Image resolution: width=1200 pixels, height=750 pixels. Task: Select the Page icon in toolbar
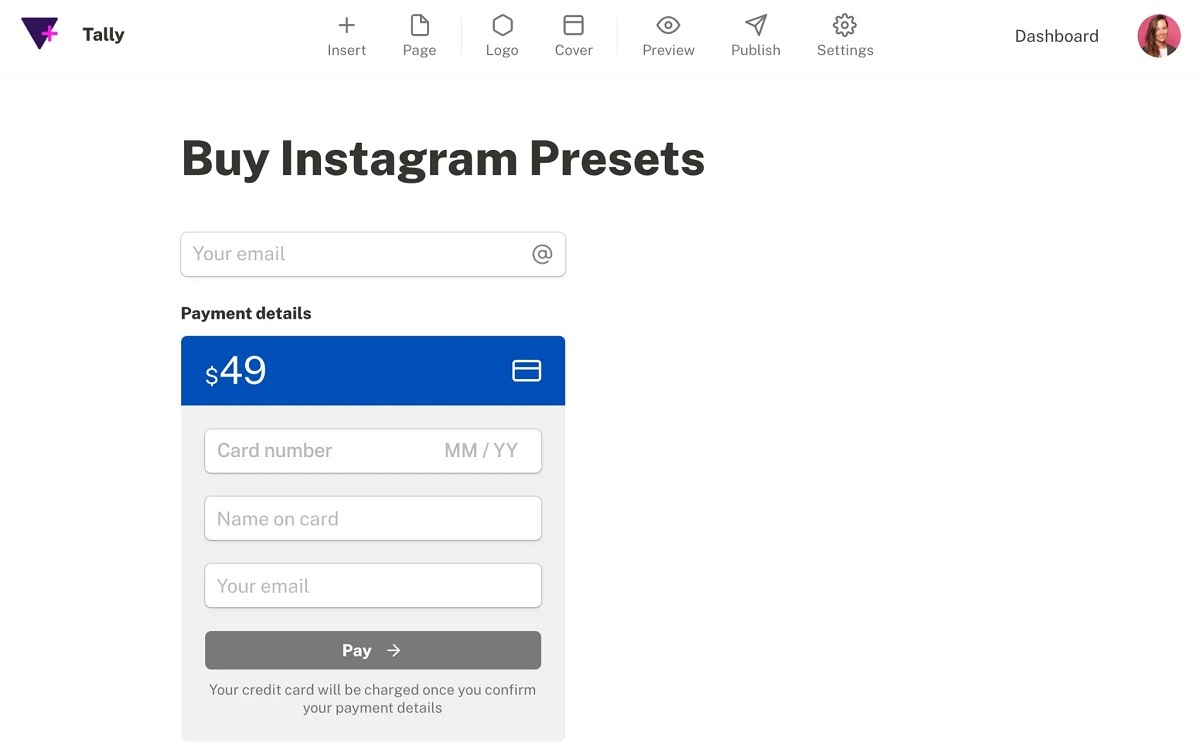(x=419, y=25)
